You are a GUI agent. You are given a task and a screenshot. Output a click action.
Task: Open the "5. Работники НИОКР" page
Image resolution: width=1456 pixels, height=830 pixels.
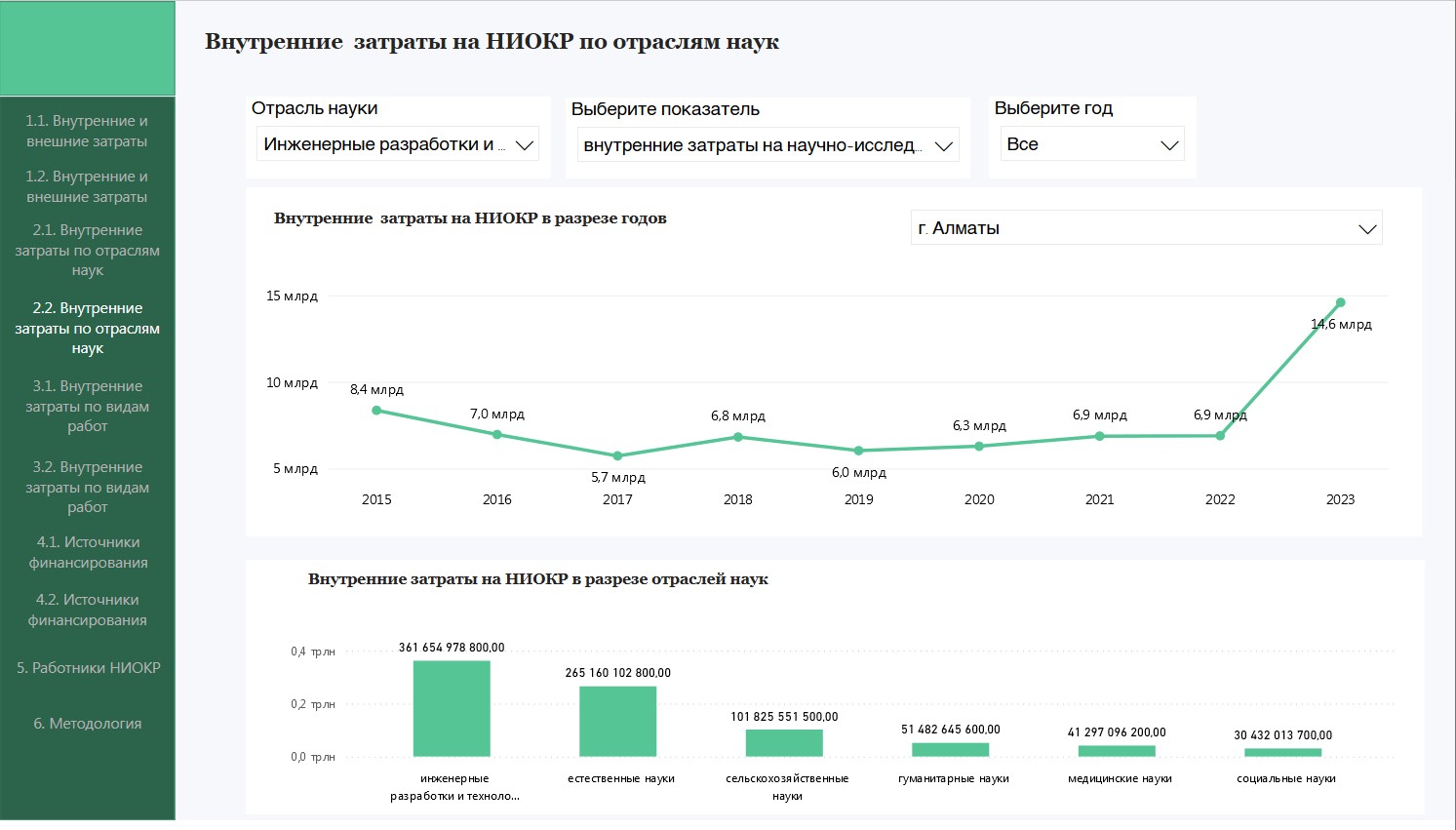88,668
